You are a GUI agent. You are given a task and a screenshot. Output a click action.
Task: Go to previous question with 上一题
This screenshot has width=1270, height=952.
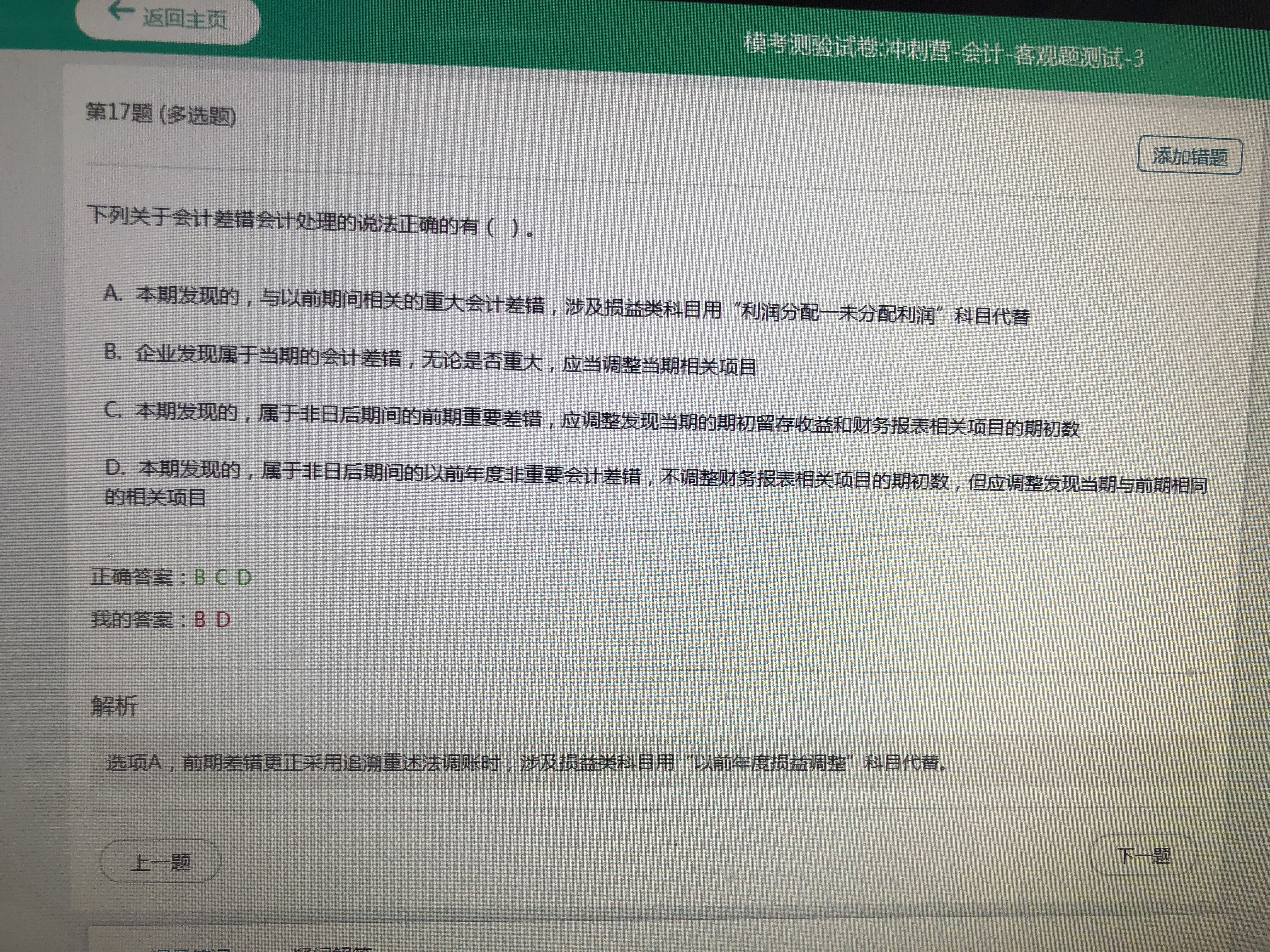[161, 861]
